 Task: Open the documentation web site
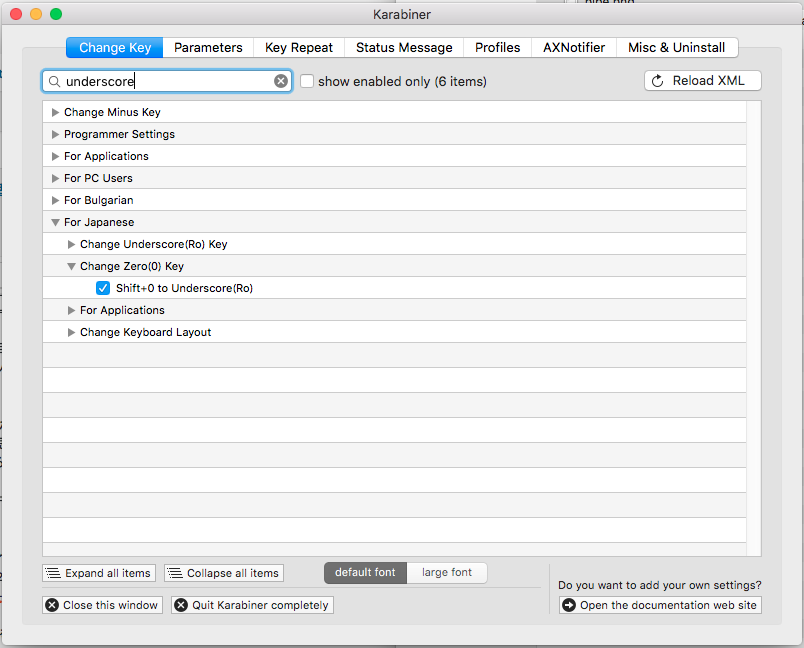660,605
